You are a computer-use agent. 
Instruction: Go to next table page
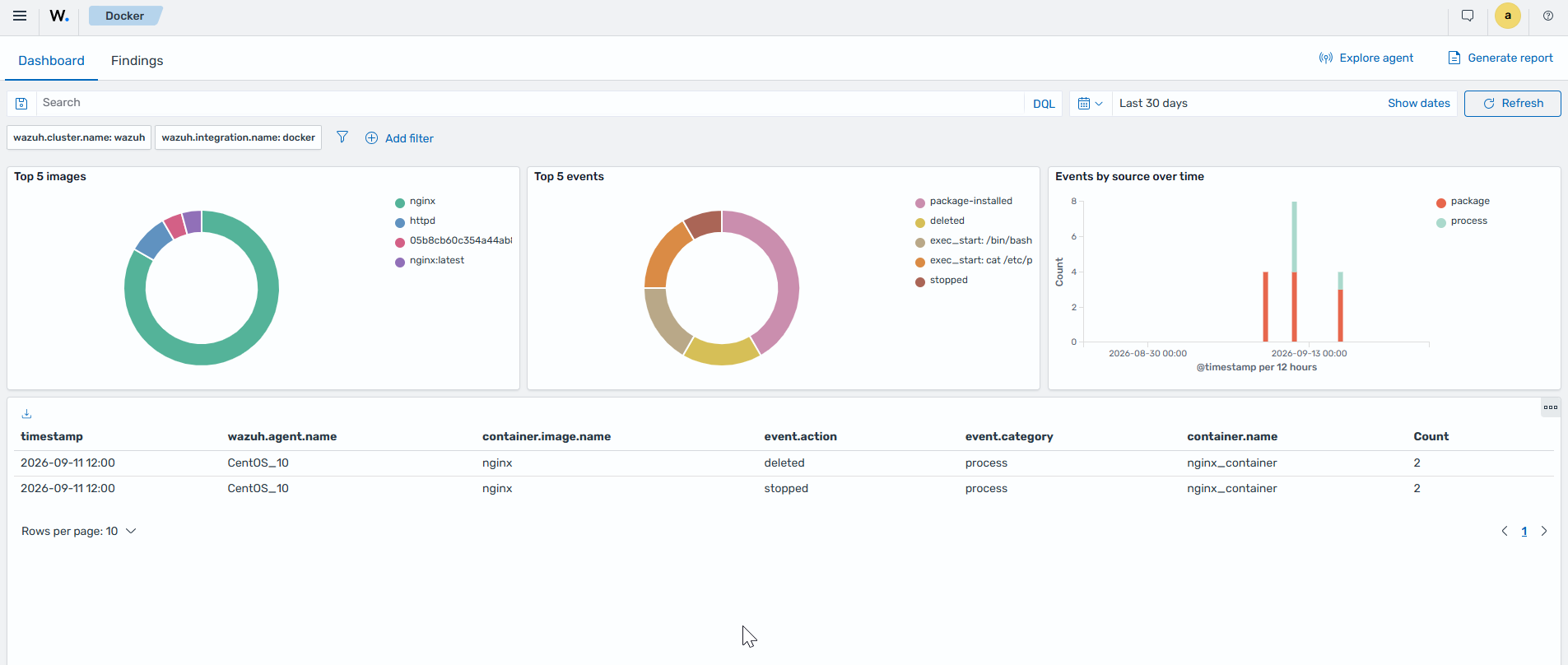[x=1544, y=531]
